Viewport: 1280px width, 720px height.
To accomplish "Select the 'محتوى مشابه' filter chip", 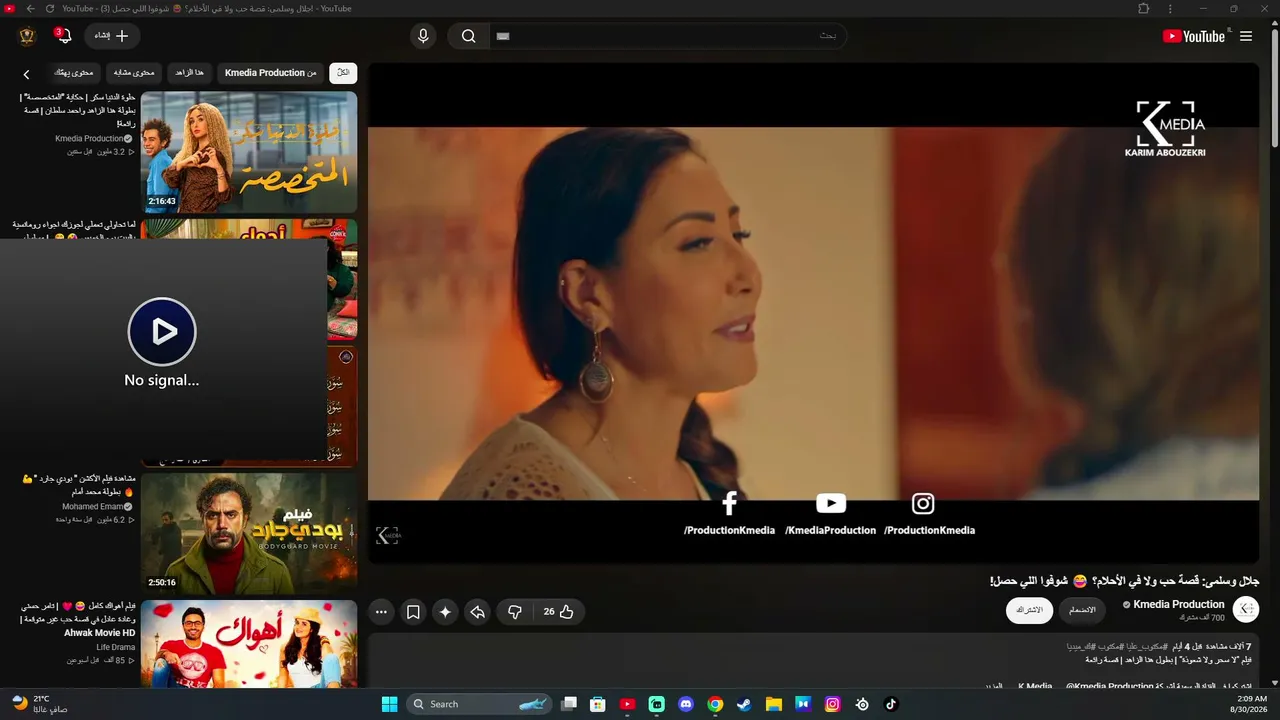I will click(x=134, y=73).
